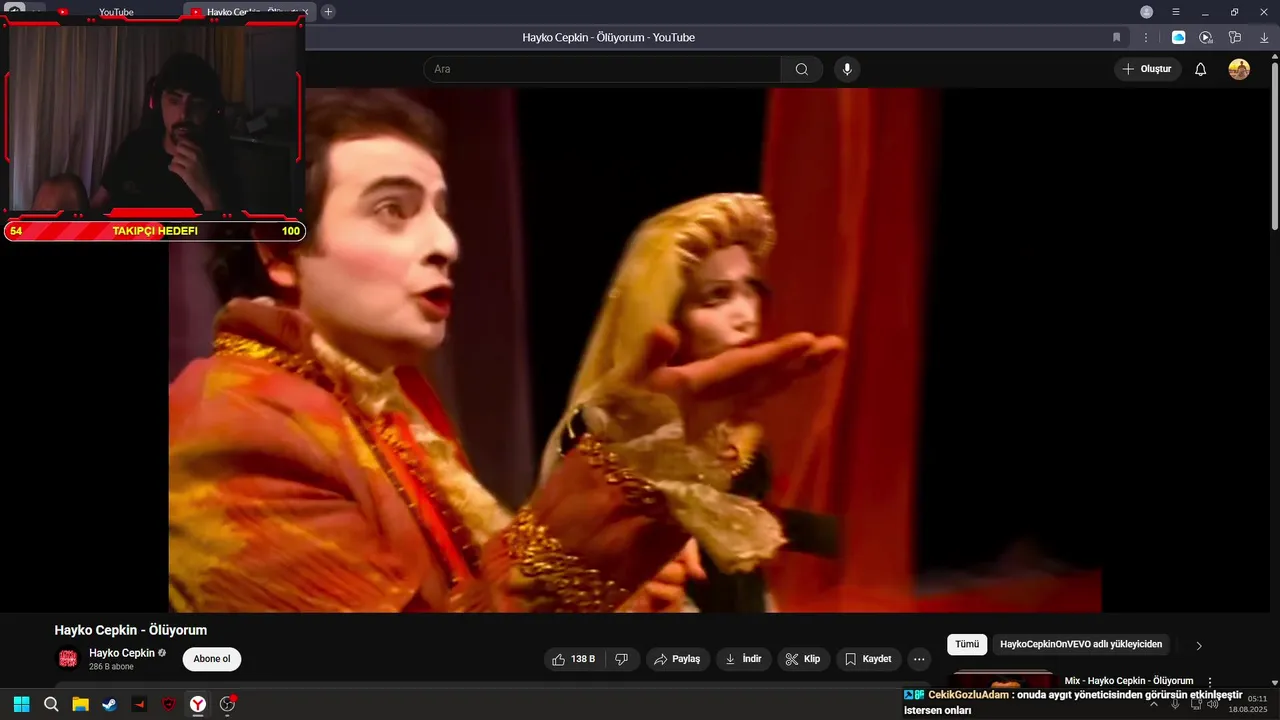Open the YouTube account avatar menu
The width and height of the screenshot is (1280, 720).
(x=1239, y=69)
